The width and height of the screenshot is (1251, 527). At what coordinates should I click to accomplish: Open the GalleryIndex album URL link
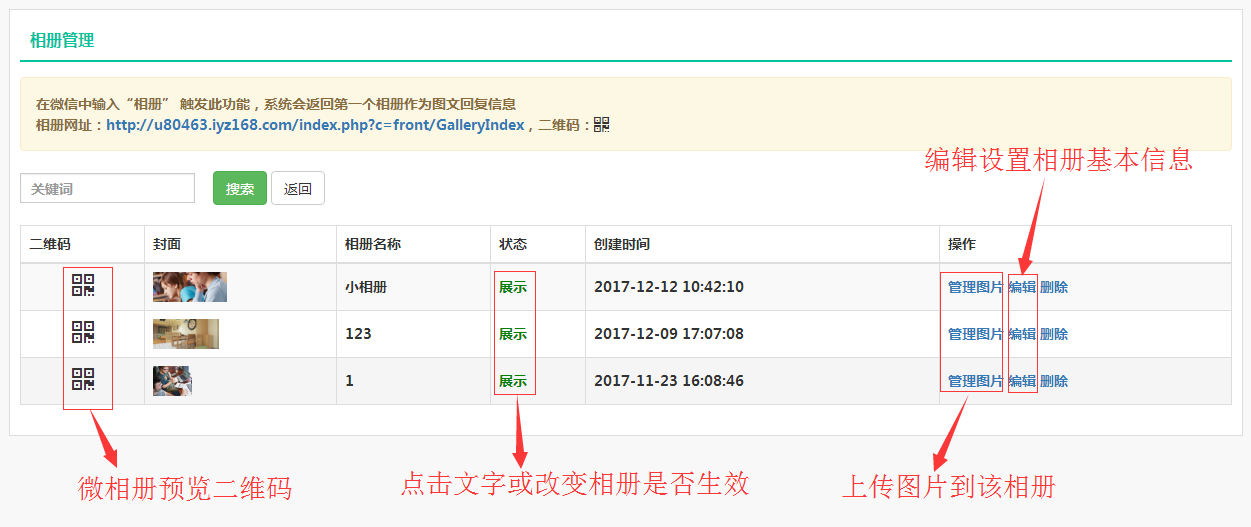[315, 125]
